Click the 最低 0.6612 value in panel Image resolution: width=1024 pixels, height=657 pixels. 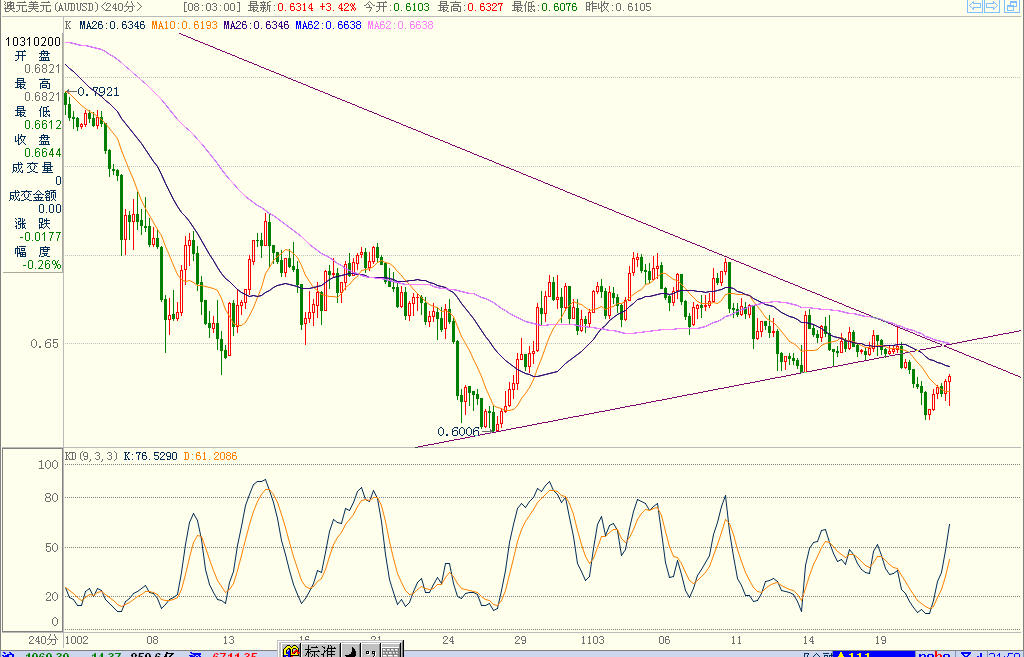click(x=42, y=125)
